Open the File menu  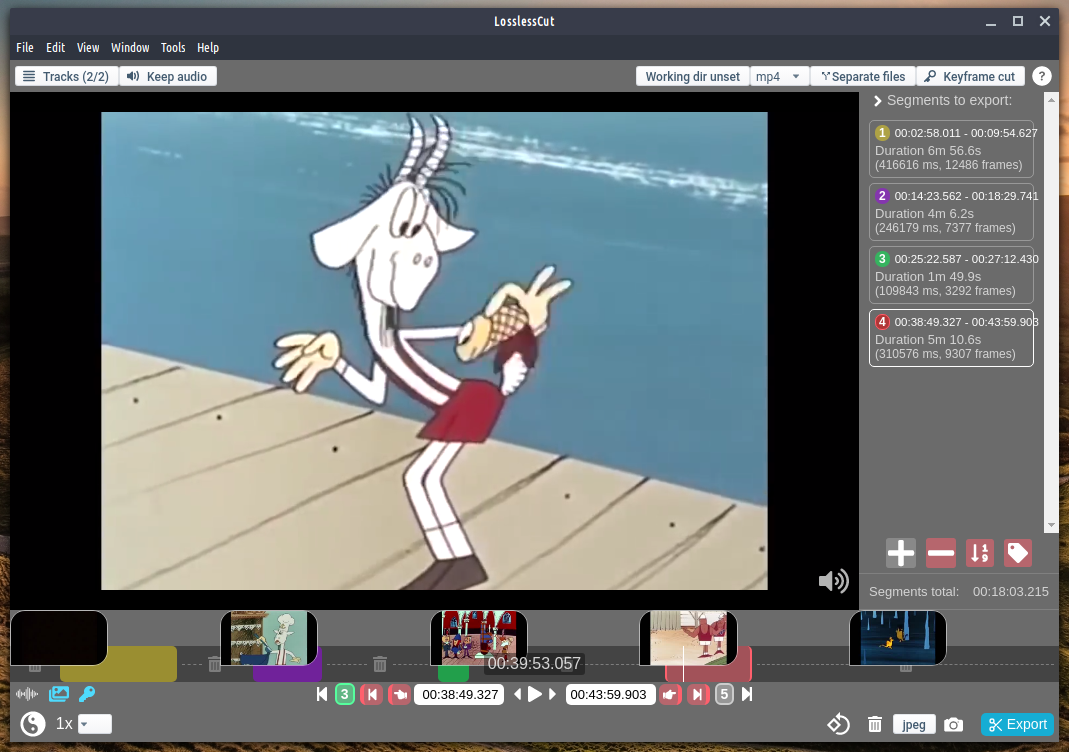(x=25, y=48)
